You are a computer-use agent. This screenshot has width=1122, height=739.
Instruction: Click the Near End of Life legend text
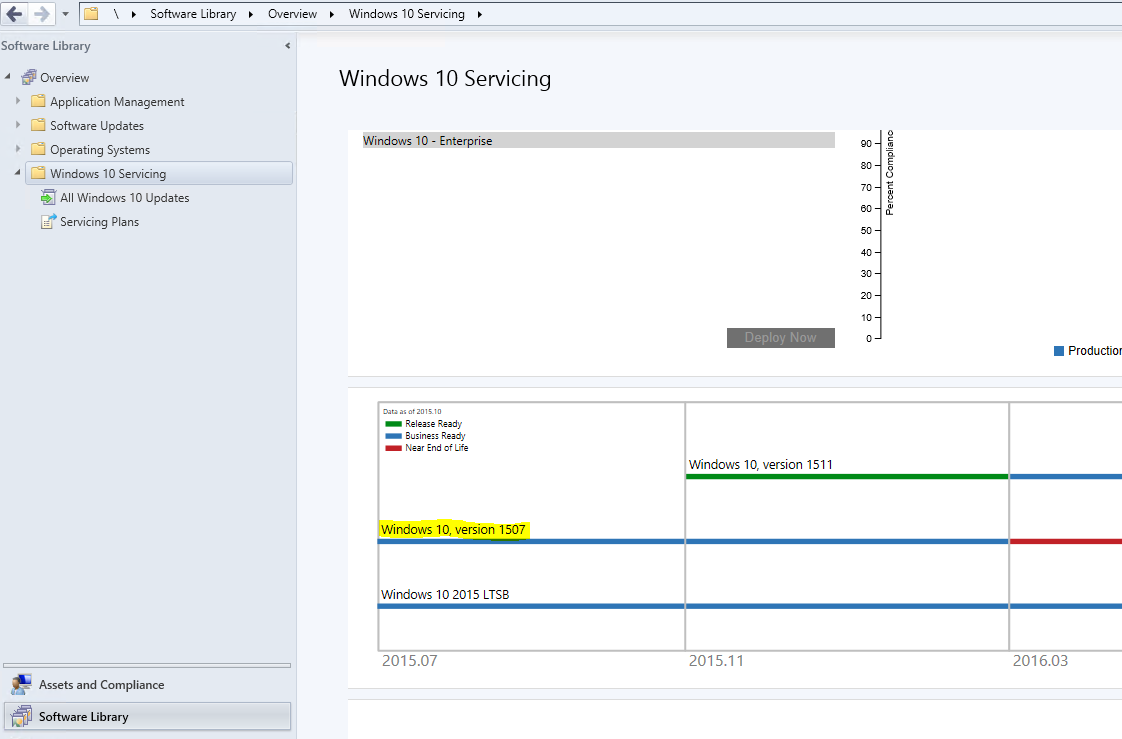click(436, 448)
